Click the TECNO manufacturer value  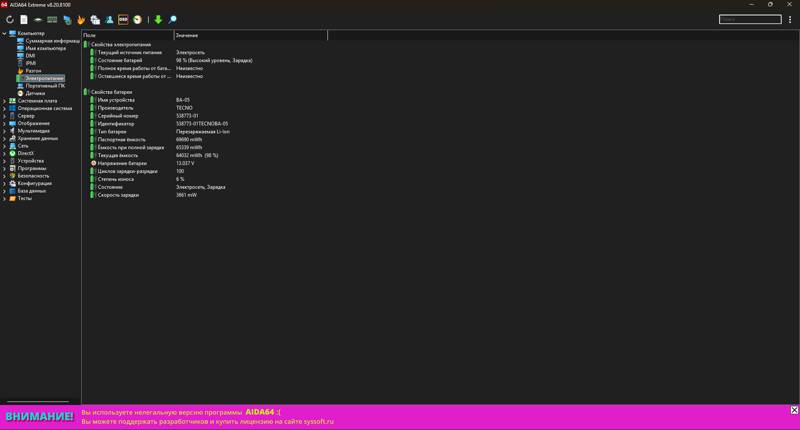coord(184,108)
